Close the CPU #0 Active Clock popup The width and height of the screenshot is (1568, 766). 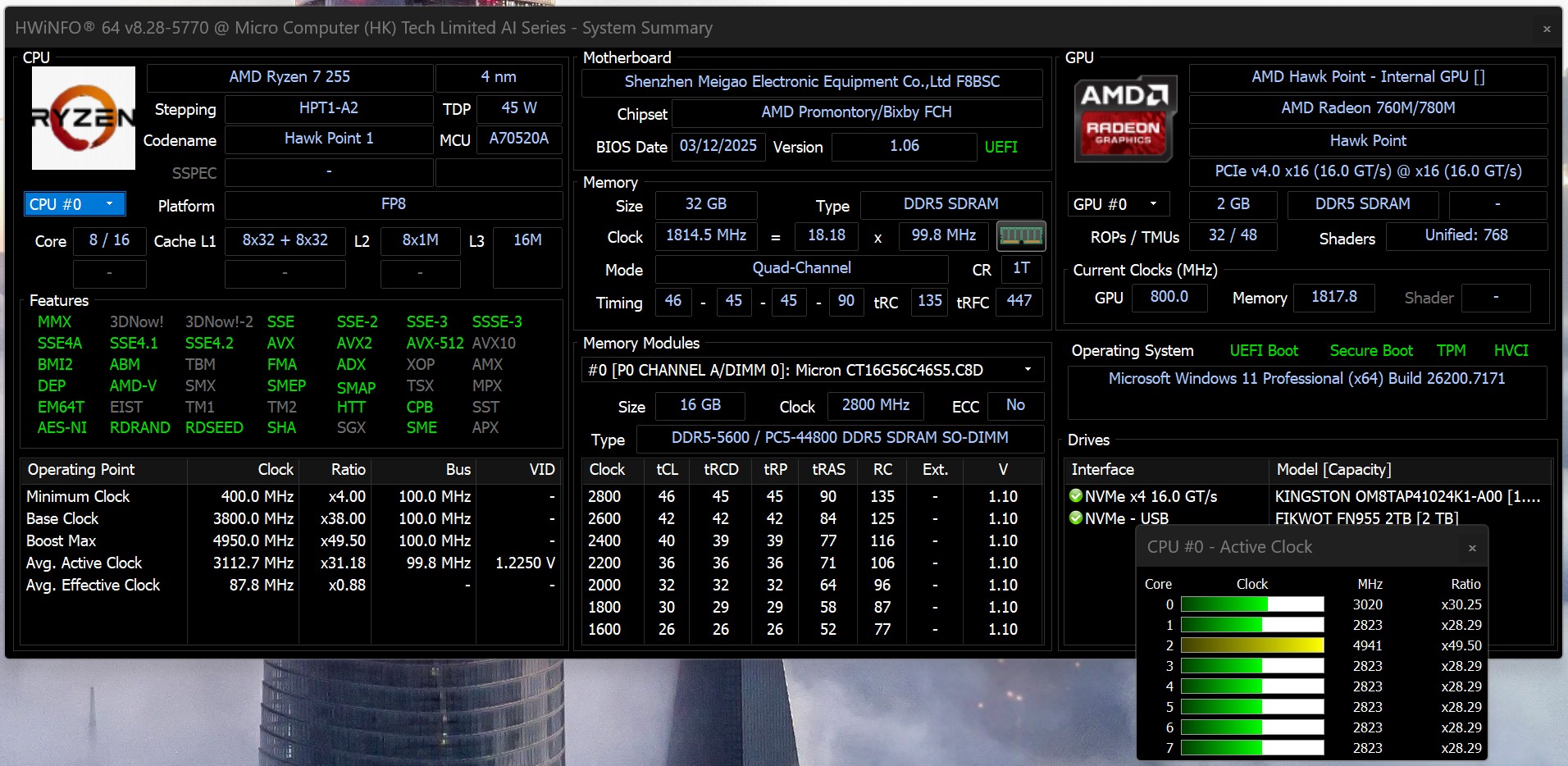(x=1472, y=548)
